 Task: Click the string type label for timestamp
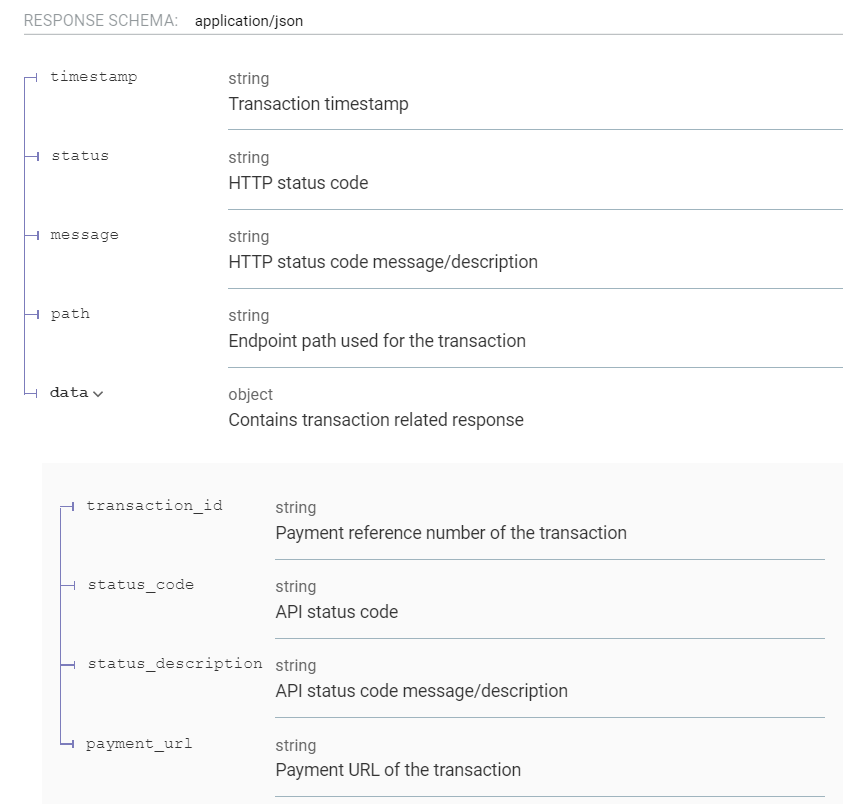pyautogui.click(x=248, y=78)
